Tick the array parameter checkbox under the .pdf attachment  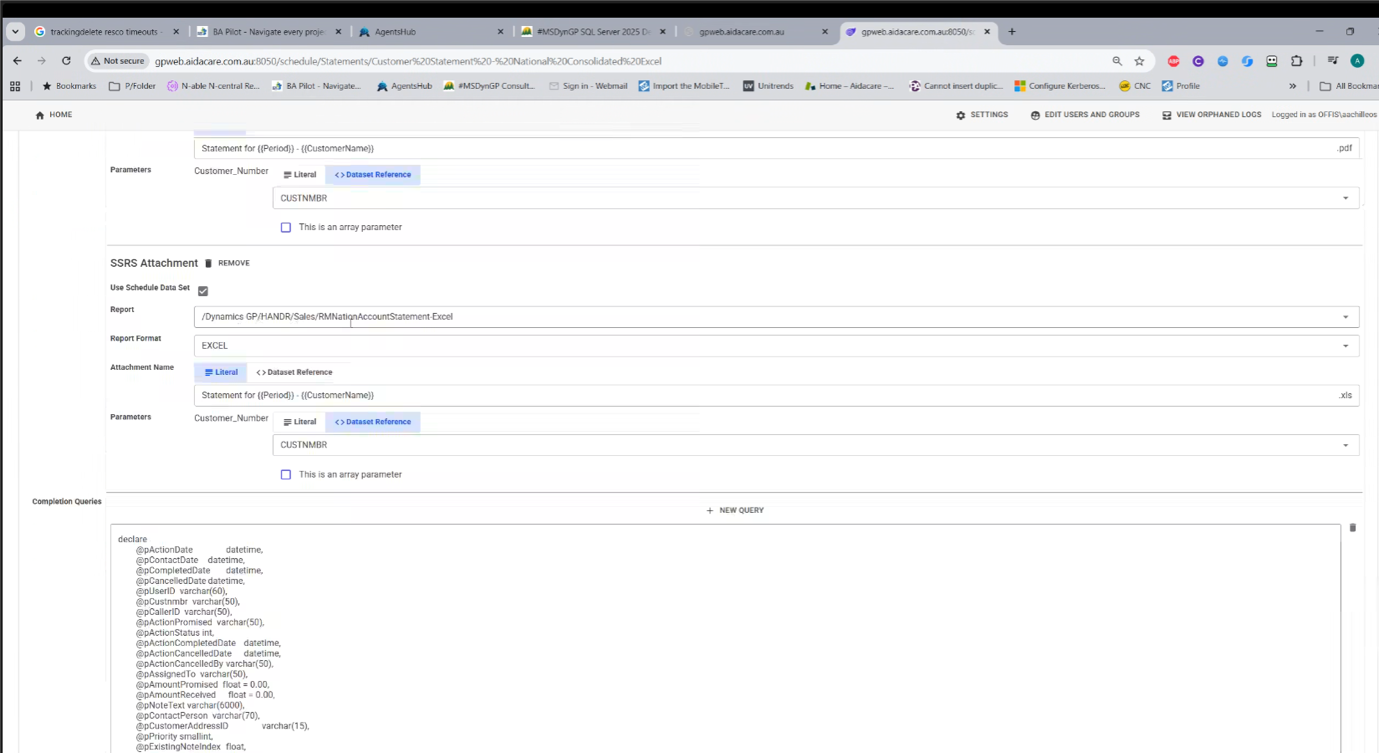tap(286, 227)
